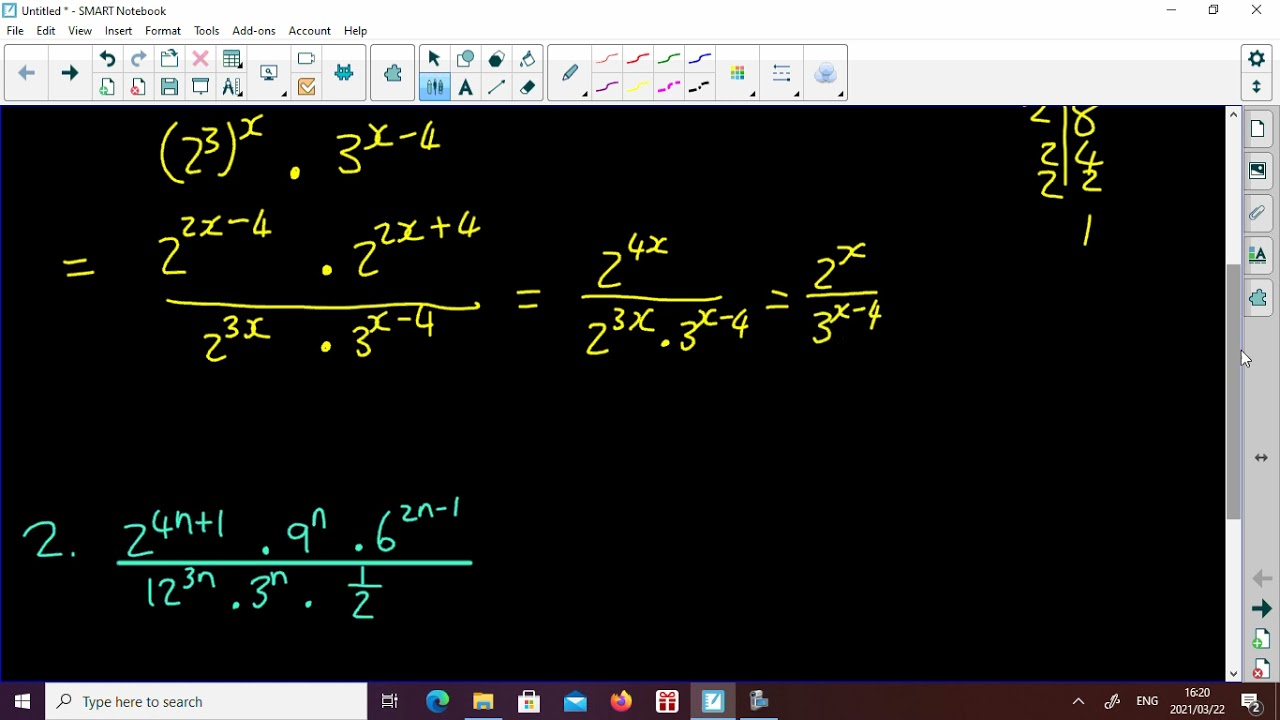This screenshot has height=720, width=1280.
Task: Open the Page Sorter side tab
Action: 1258,130
